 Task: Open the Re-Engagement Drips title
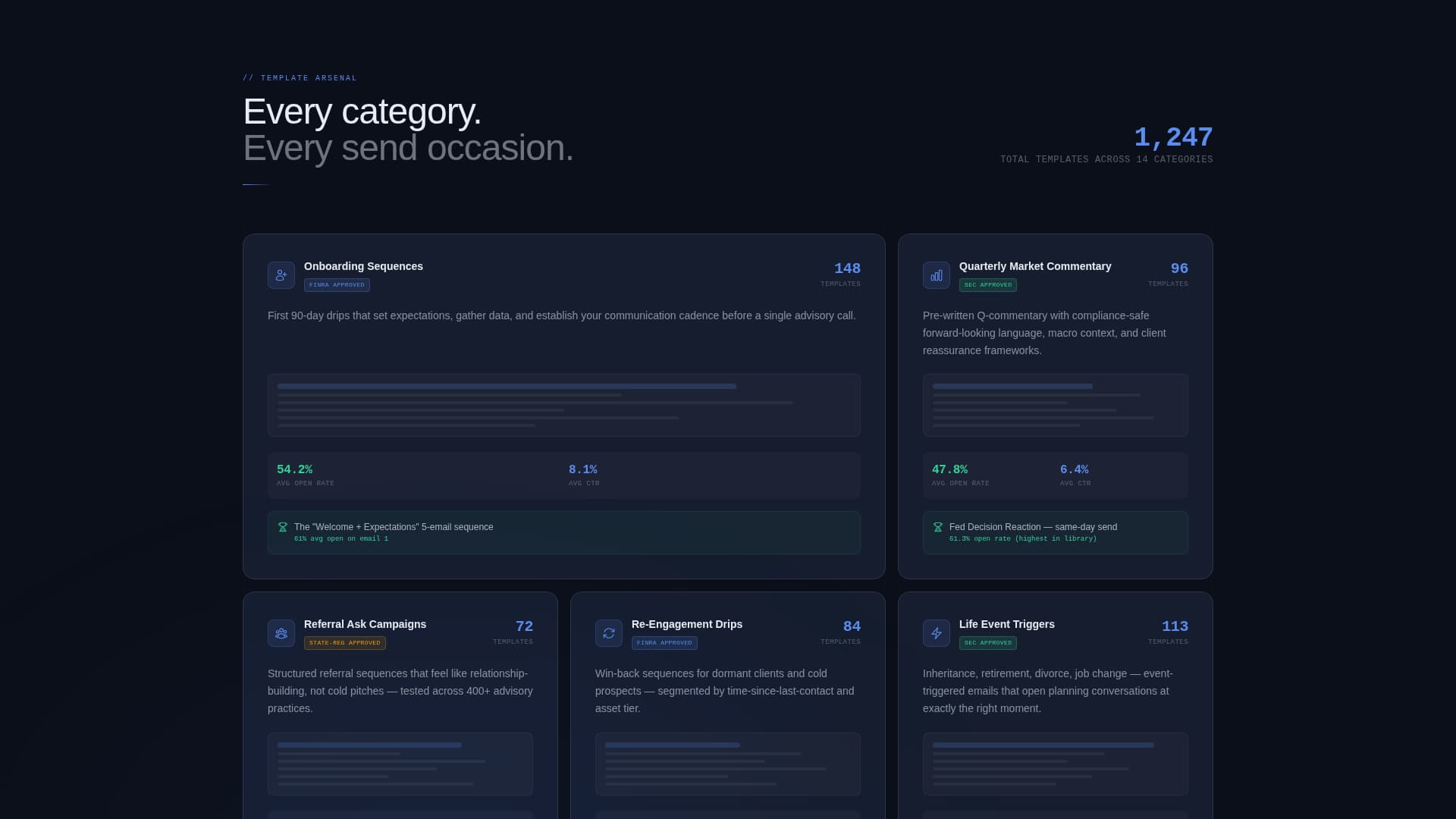(x=687, y=624)
